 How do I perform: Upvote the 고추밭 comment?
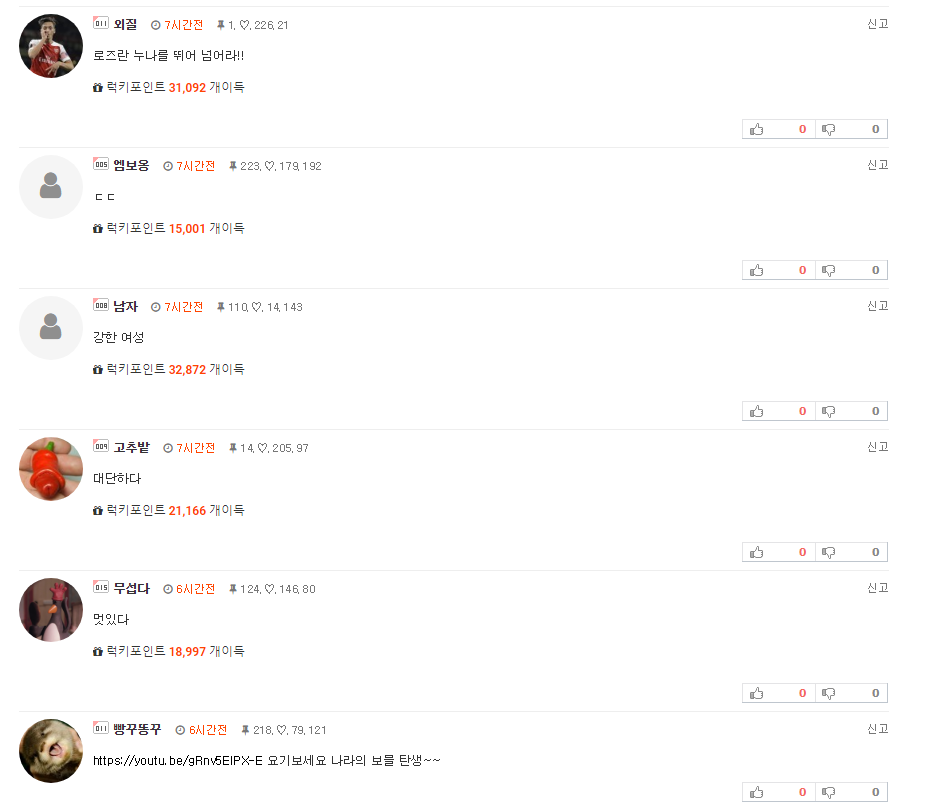coord(779,552)
